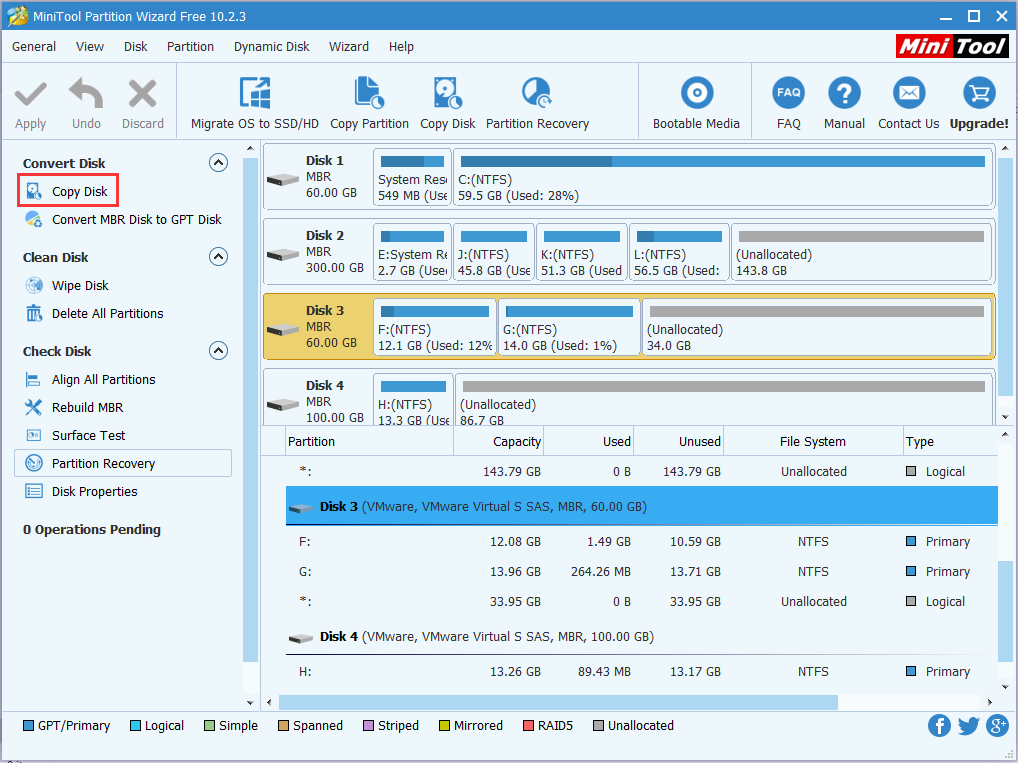Open the Facebook share icon

point(939,725)
